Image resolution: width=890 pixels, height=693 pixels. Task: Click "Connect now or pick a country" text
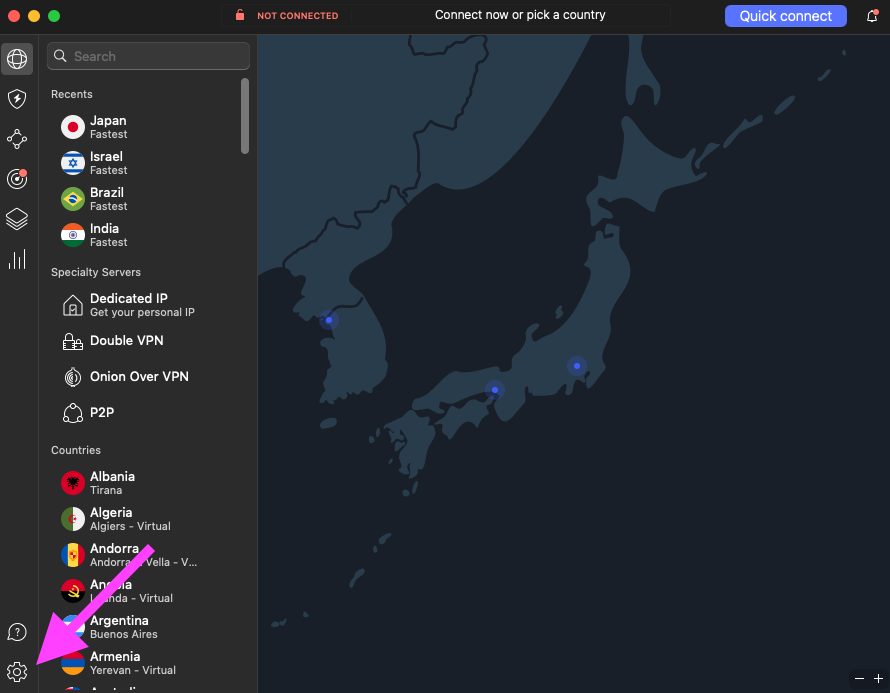[520, 15]
